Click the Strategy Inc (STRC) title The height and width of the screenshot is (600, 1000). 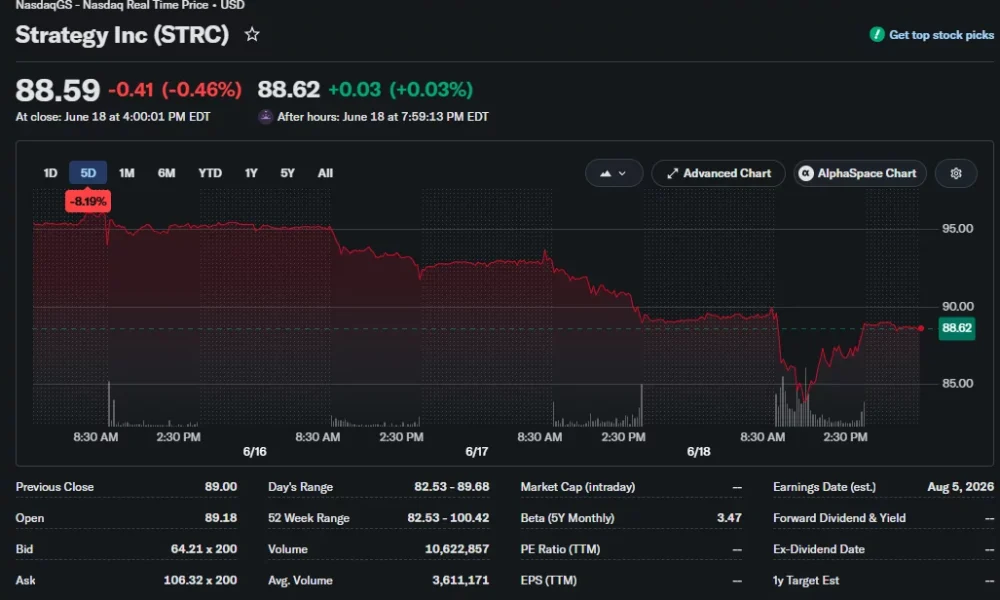tap(122, 34)
